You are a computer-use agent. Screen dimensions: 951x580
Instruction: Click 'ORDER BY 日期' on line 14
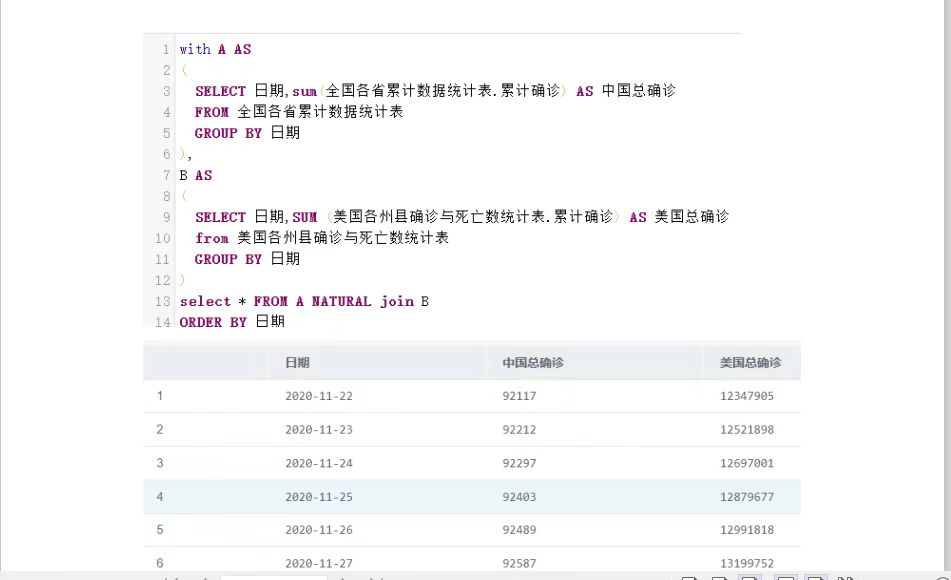232,322
